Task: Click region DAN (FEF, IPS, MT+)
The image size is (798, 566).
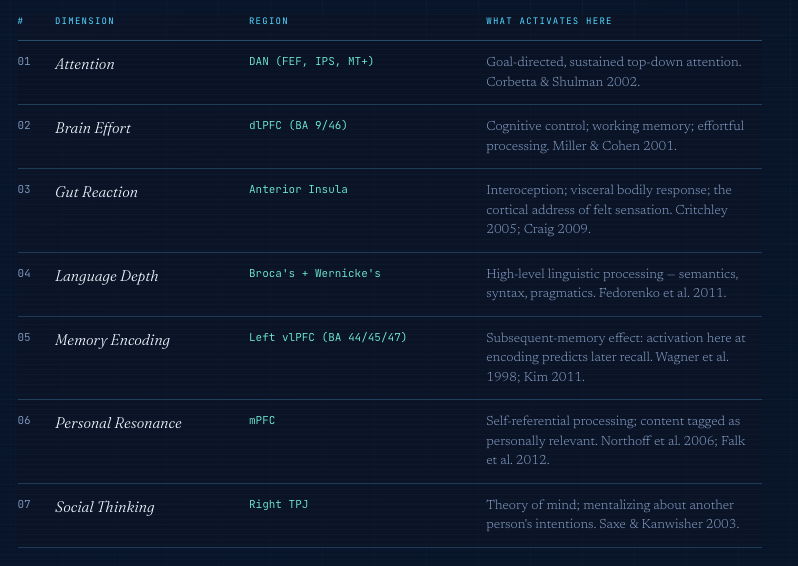Action: tap(311, 62)
